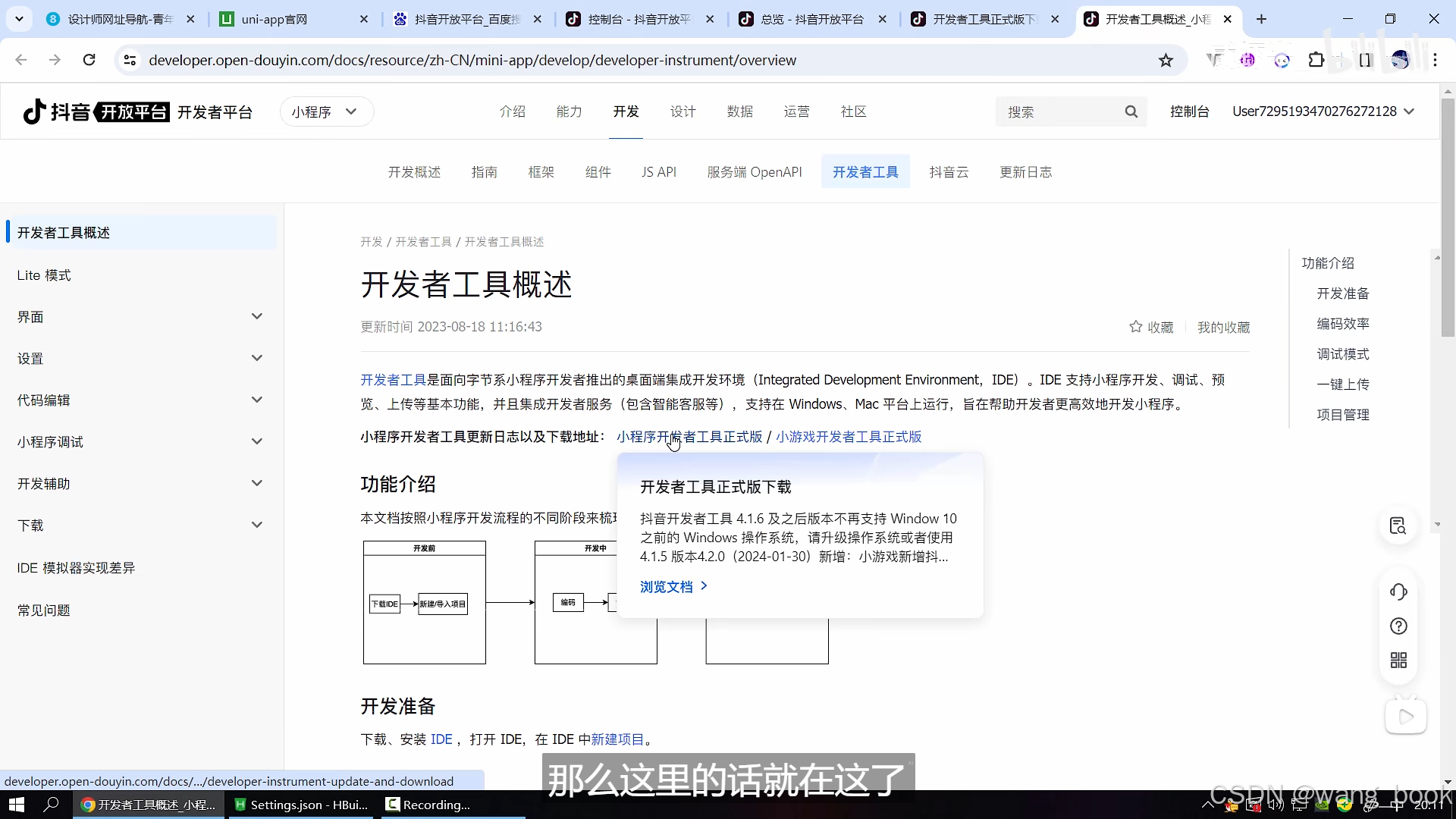The image size is (1456, 819).
Task: Open customer service headset icon
Action: tap(1398, 591)
